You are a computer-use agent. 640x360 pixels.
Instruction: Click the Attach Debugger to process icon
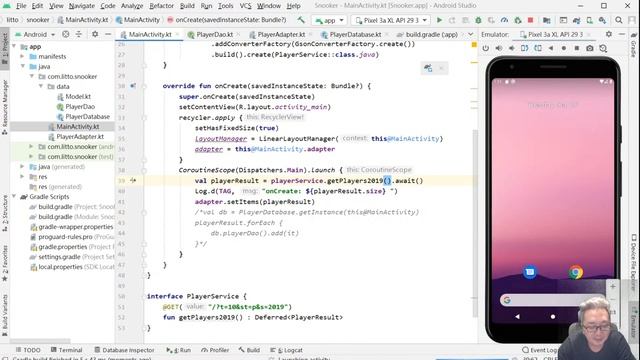[x=518, y=20]
